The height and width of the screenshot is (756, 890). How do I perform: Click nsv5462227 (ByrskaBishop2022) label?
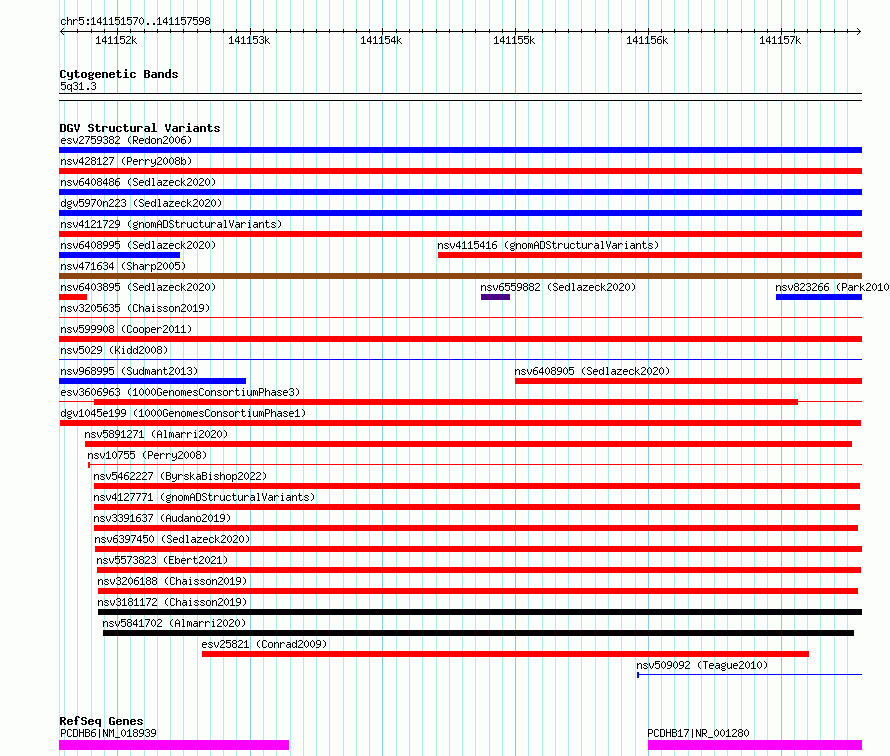click(180, 476)
